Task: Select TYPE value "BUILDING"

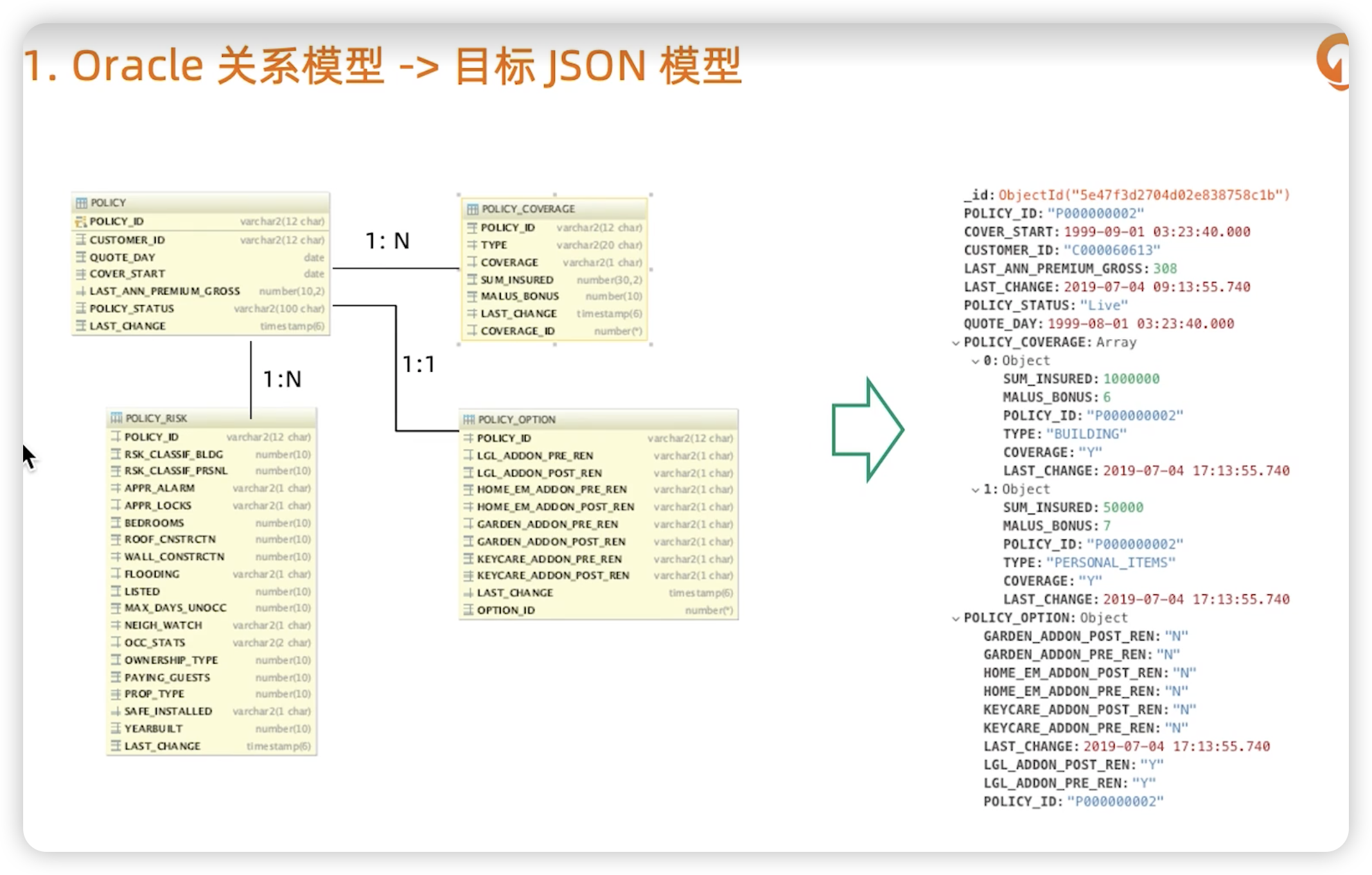Action: 1086,434
